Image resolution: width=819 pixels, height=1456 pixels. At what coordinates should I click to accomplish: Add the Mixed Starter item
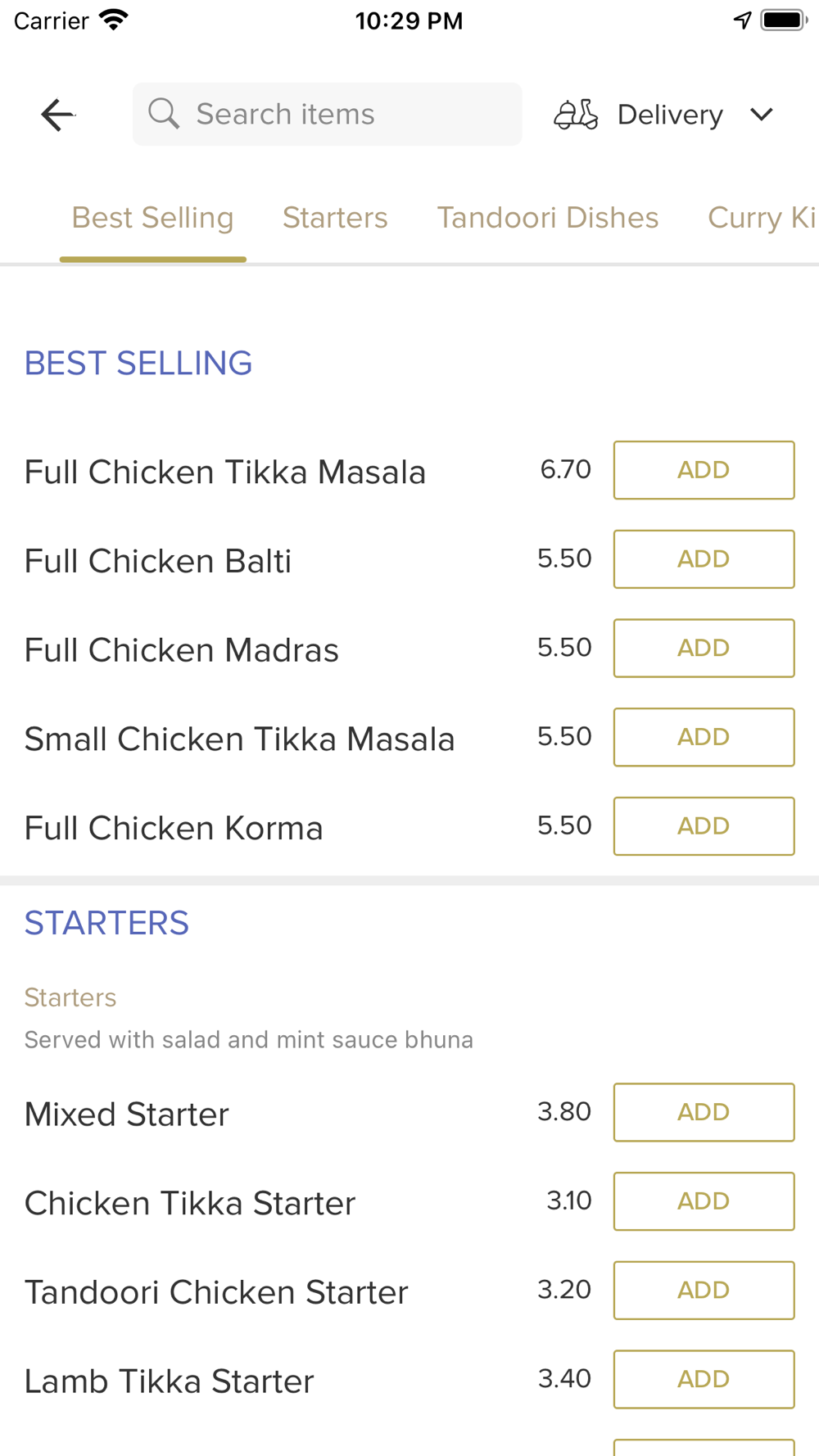point(704,1112)
